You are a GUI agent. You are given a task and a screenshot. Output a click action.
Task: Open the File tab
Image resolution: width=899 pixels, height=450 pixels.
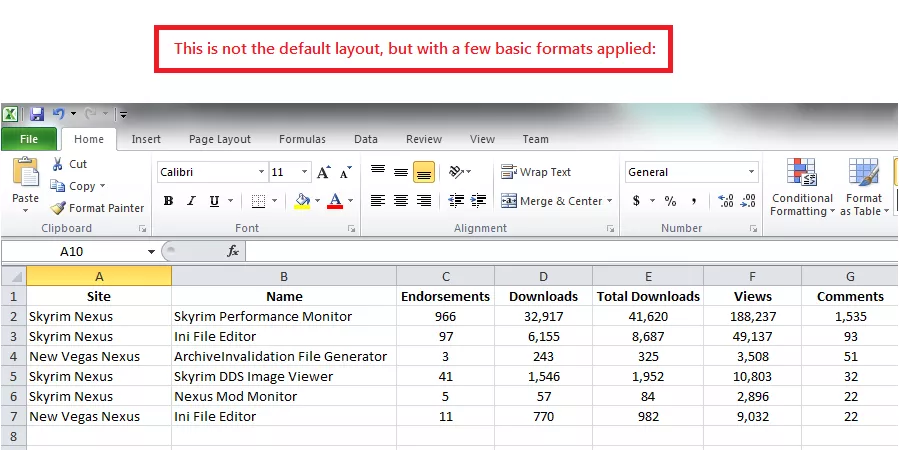[x=29, y=139]
